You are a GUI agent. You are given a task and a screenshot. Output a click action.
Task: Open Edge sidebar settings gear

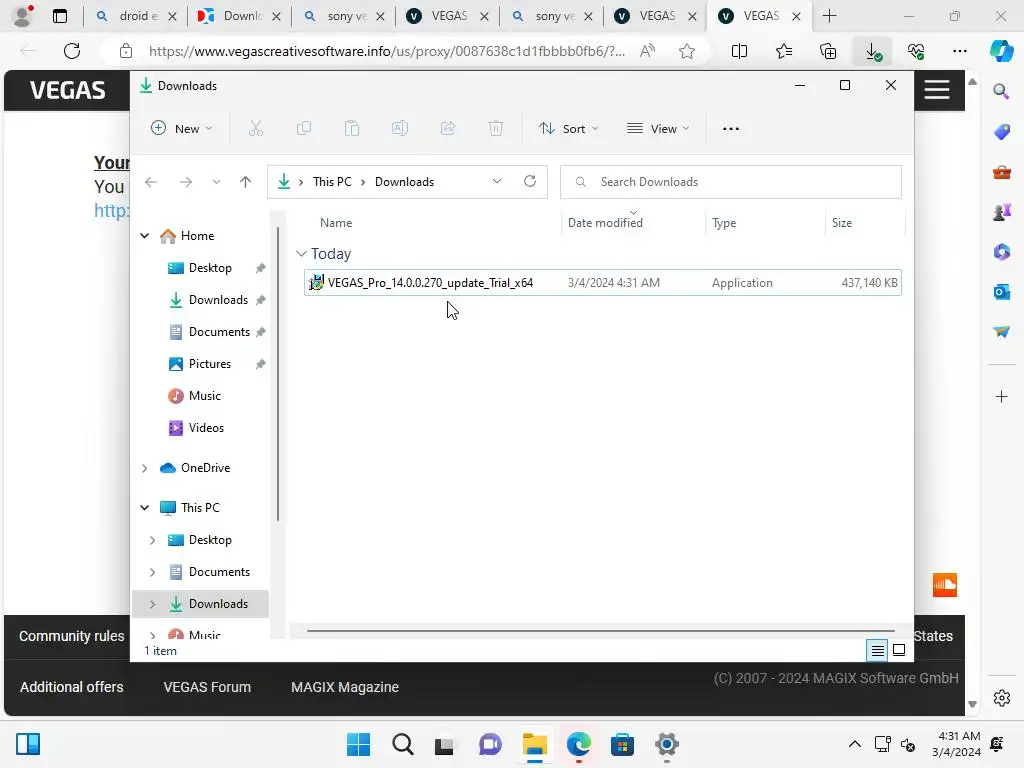click(x=1001, y=697)
